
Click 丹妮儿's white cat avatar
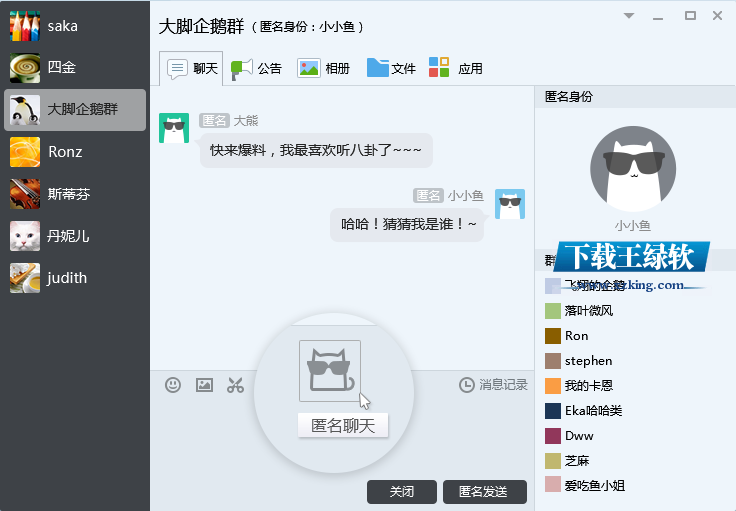tap(25, 236)
